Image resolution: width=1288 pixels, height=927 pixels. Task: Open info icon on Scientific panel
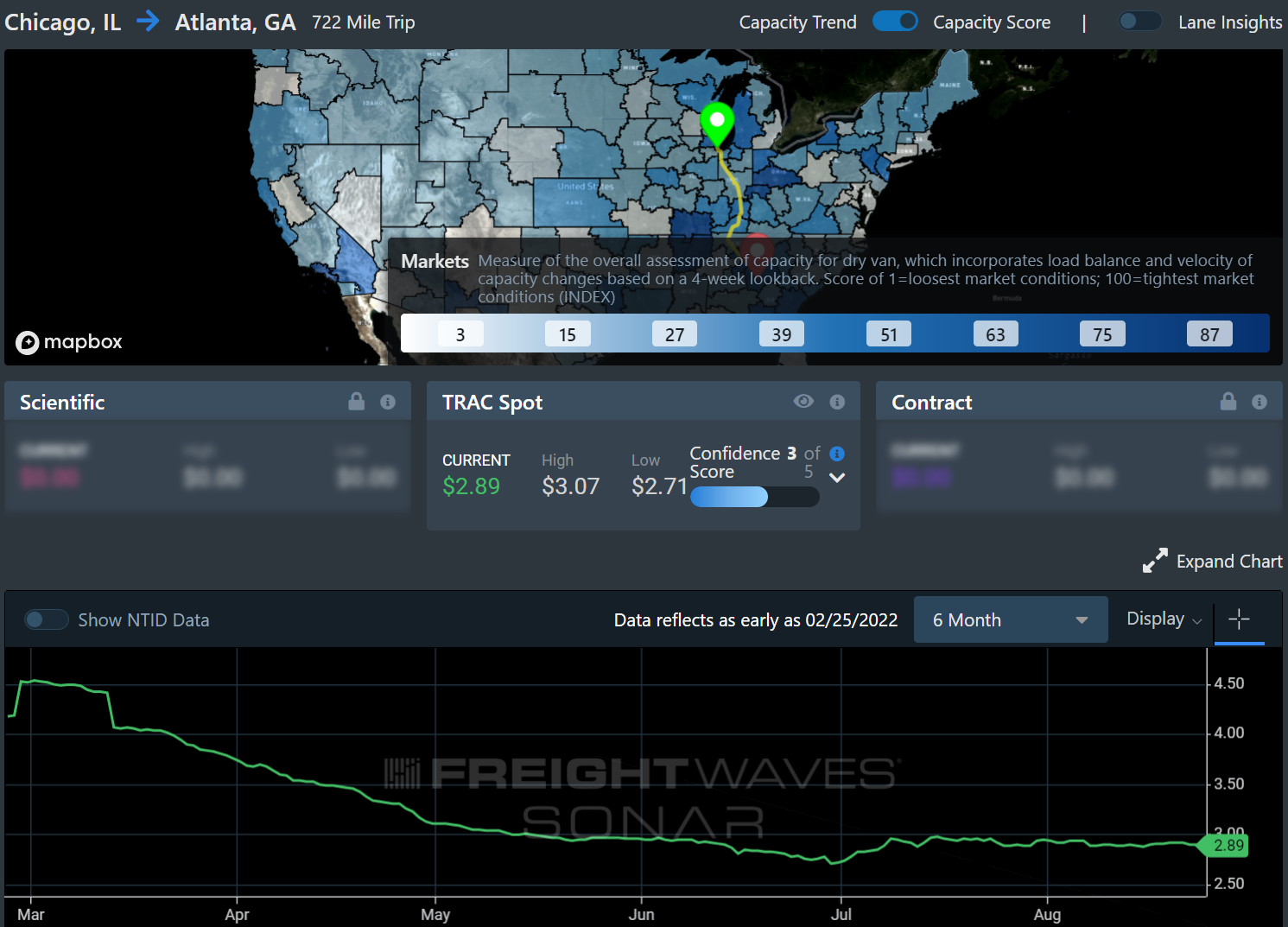pos(388,402)
